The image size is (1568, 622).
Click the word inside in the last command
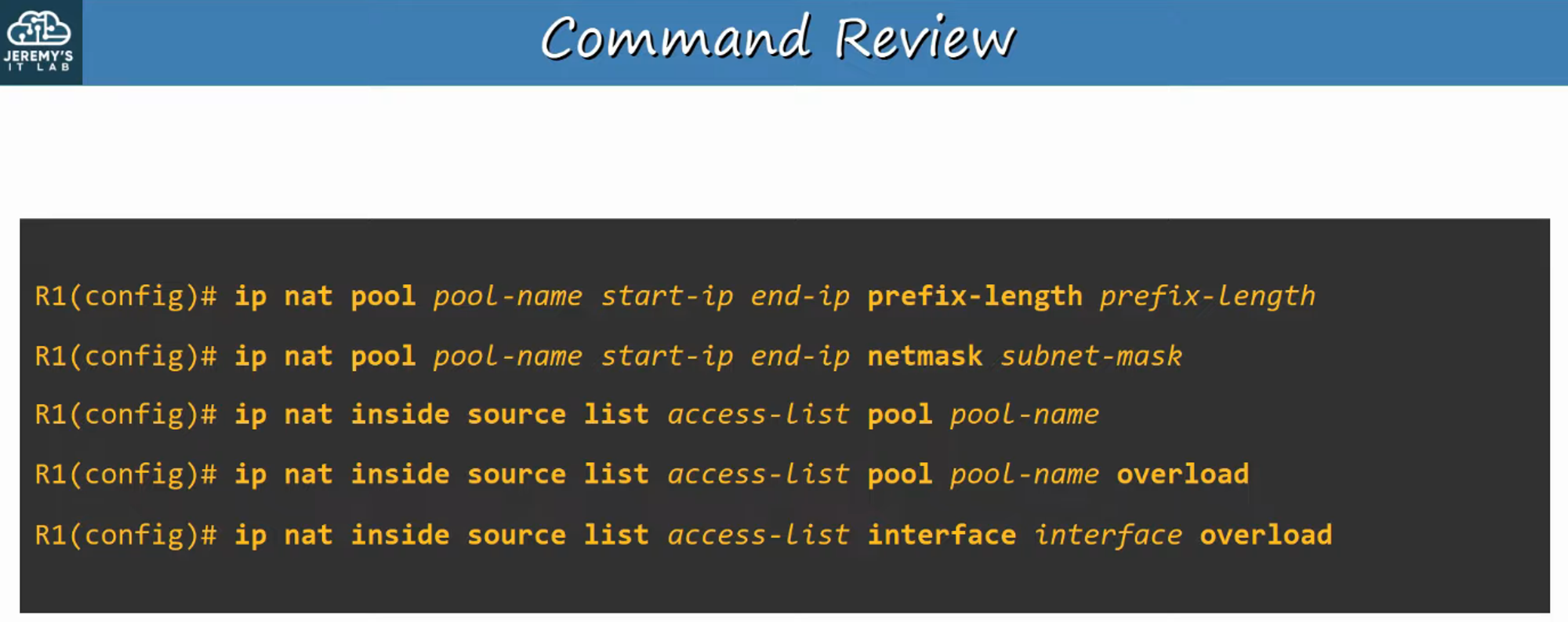(x=400, y=535)
